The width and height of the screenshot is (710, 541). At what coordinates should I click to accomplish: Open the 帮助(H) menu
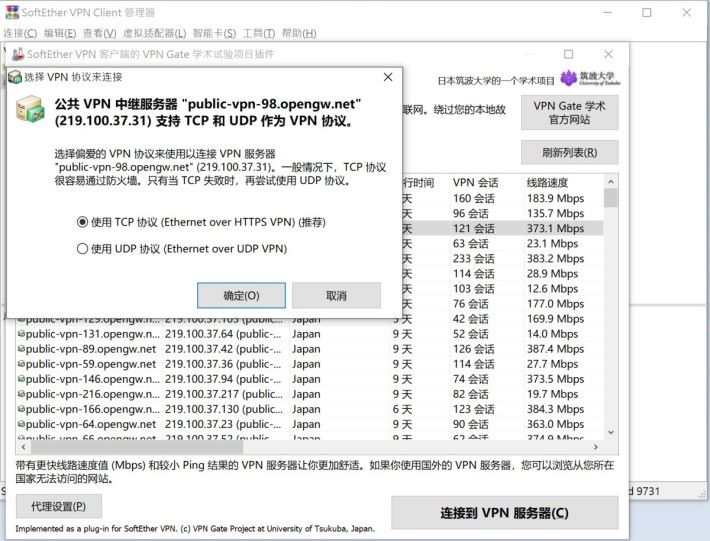point(299,33)
